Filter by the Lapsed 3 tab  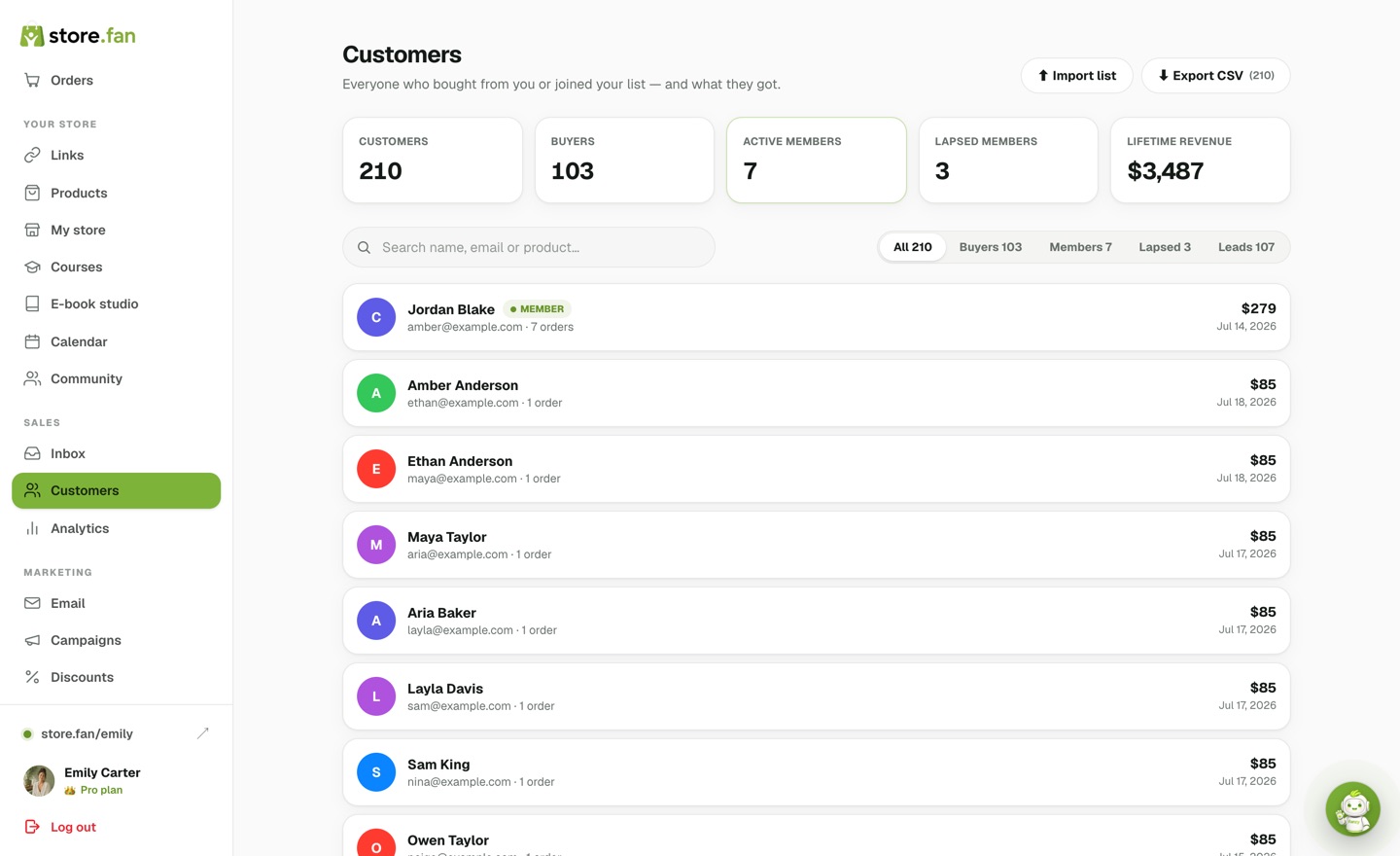[x=1165, y=247]
